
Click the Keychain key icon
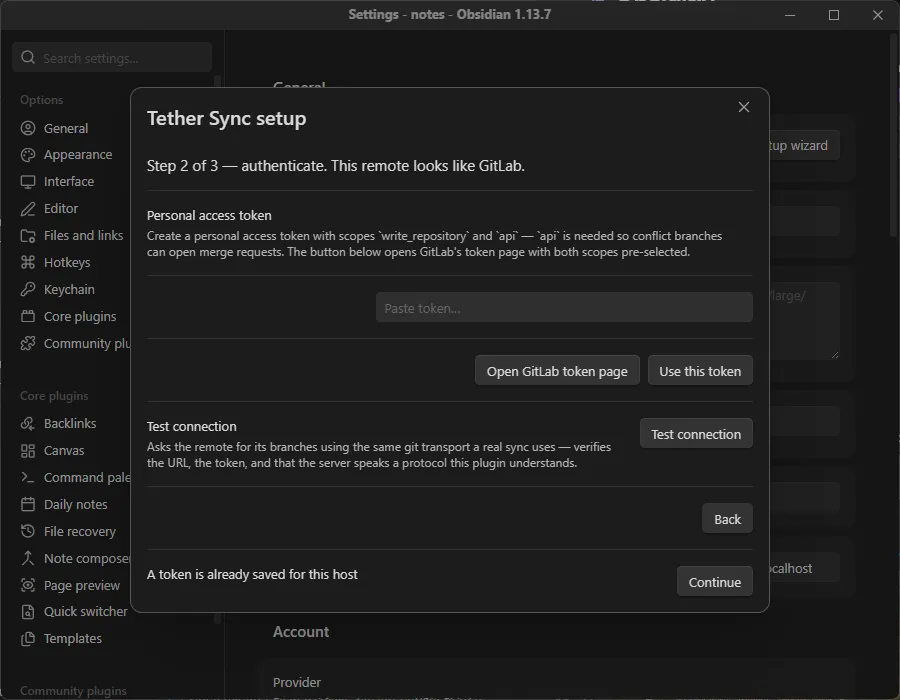point(28,289)
